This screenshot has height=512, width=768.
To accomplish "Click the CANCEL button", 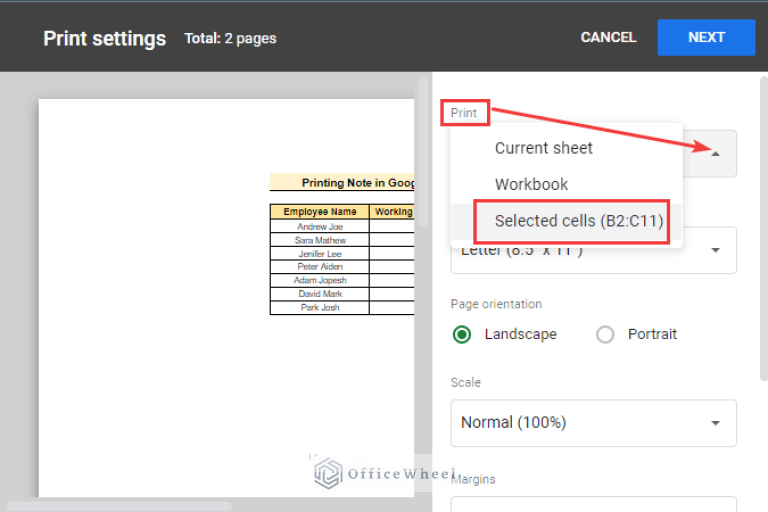I will (608, 37).
